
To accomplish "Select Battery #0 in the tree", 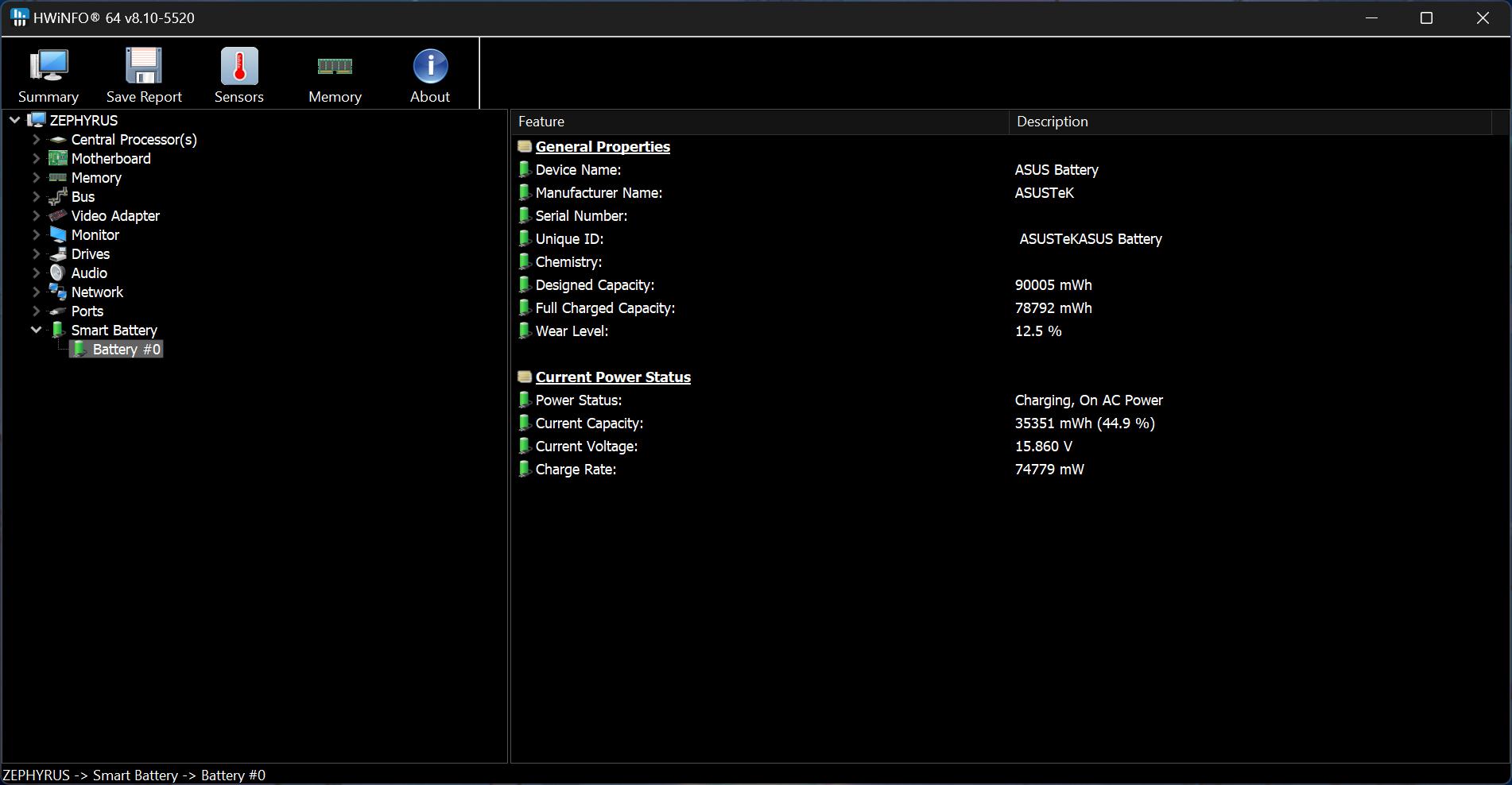I will (x=126, y=350).
